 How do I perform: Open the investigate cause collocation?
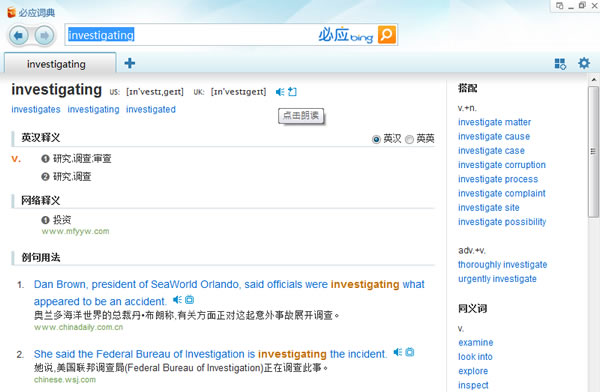494,136
